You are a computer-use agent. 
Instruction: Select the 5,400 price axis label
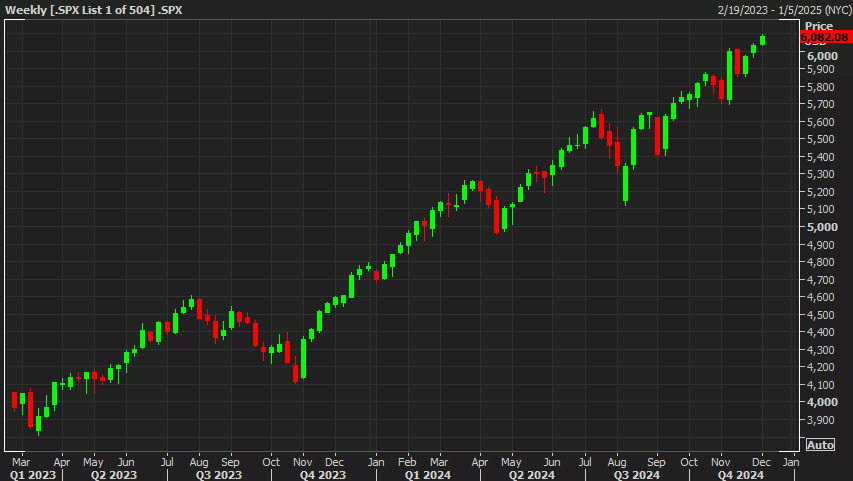[821, 157]
